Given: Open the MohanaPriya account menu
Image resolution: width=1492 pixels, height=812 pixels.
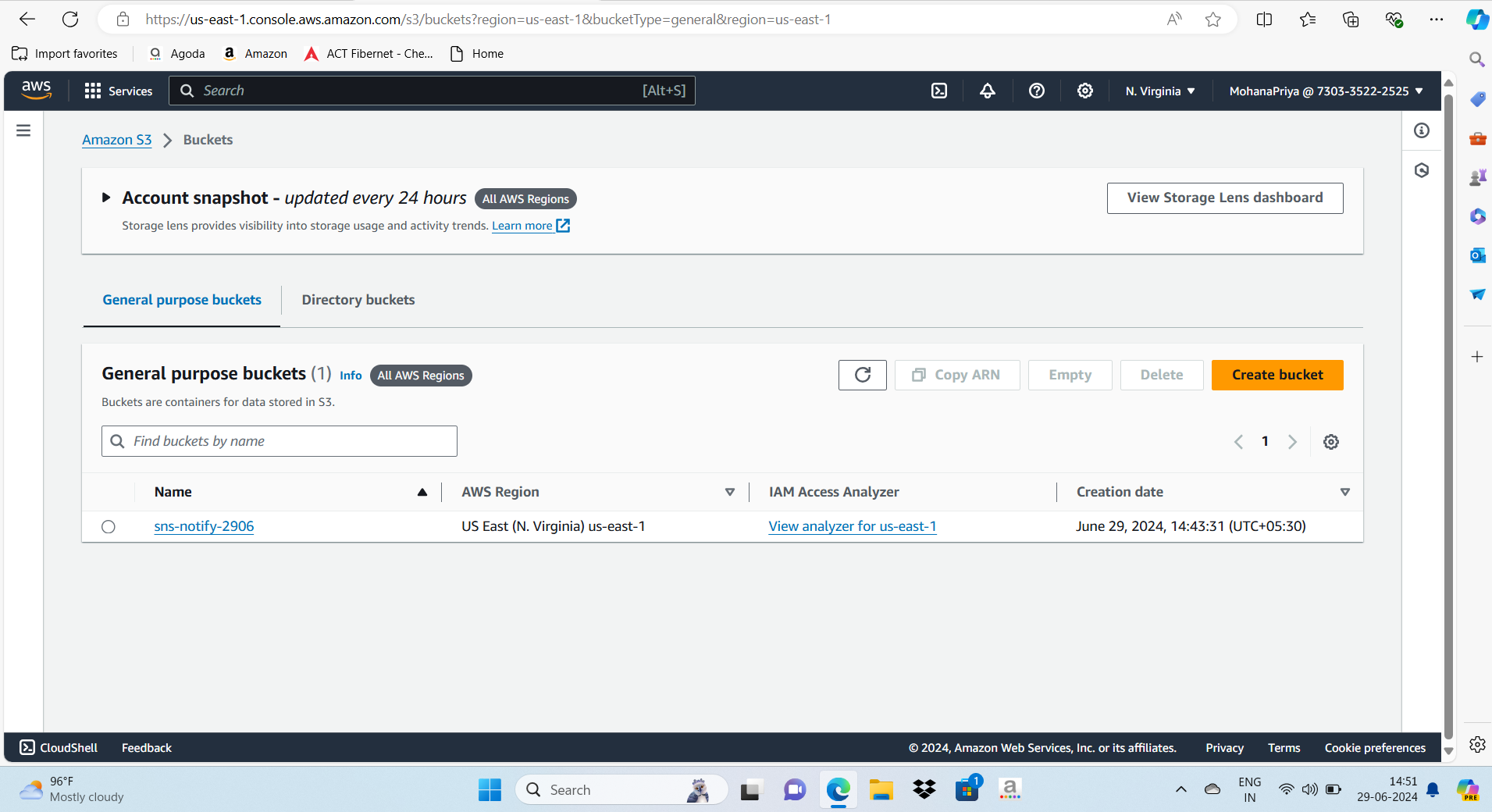Looking at the screenshot, I should pos(1326,91).
